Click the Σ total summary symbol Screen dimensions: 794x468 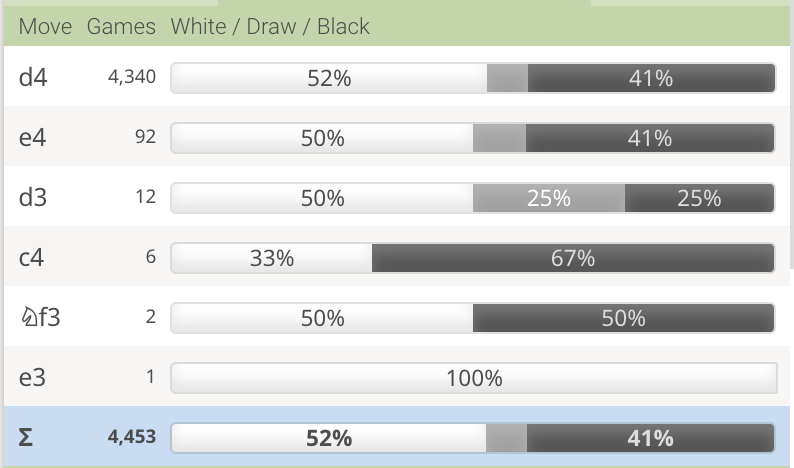[26, 437]
